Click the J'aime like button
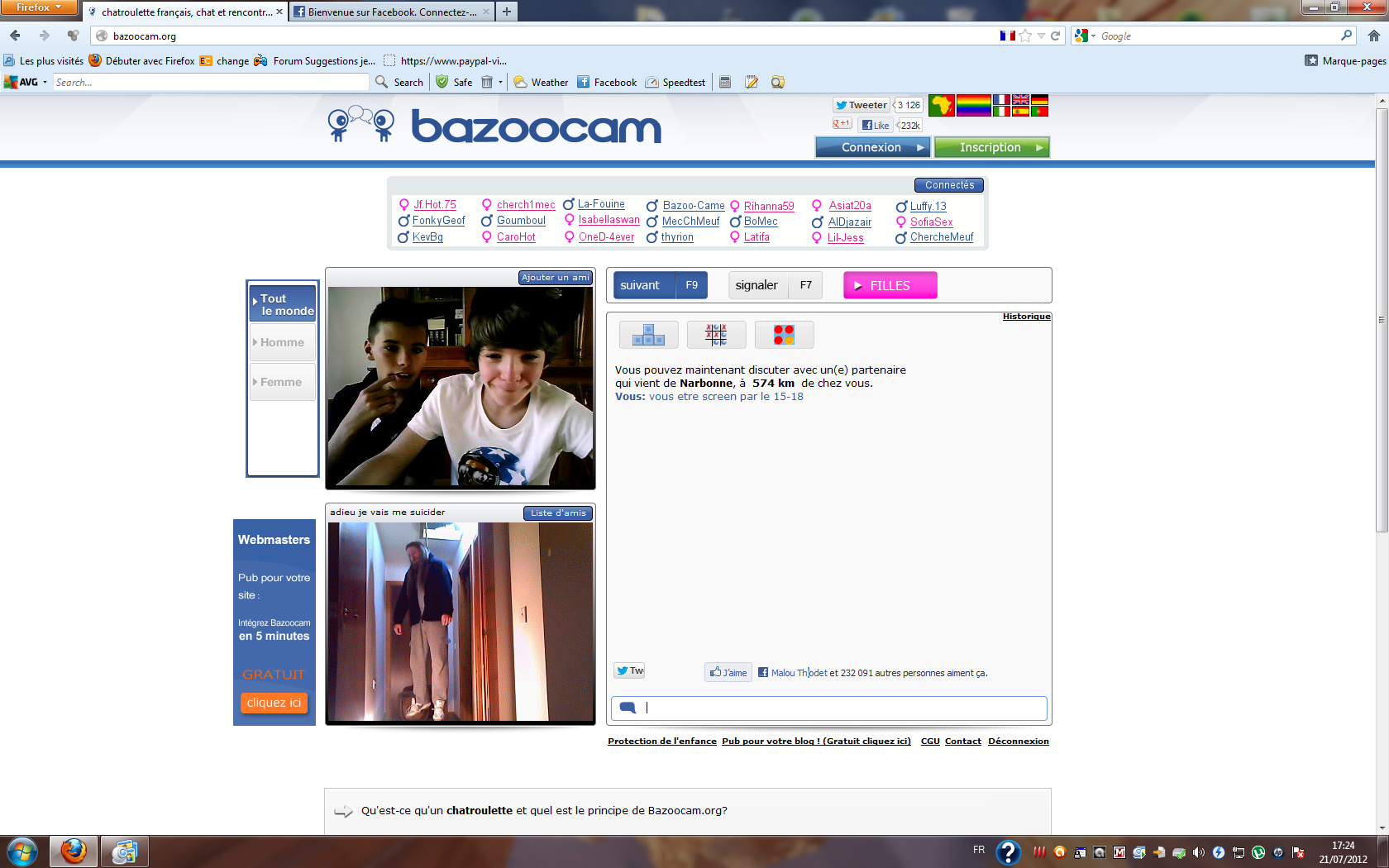This screenshot has width=1389, height=868. point(728,672)
